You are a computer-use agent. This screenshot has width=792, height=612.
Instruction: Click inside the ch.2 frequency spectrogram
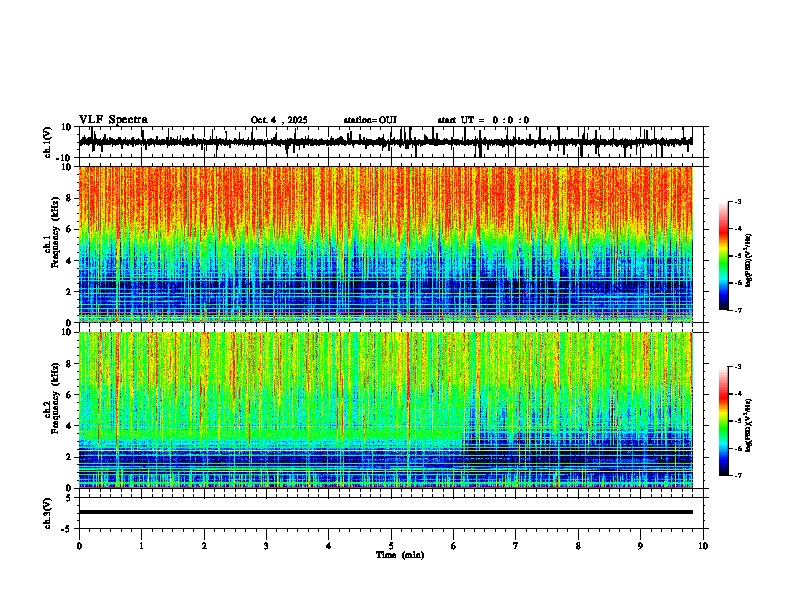coord(385,410)
